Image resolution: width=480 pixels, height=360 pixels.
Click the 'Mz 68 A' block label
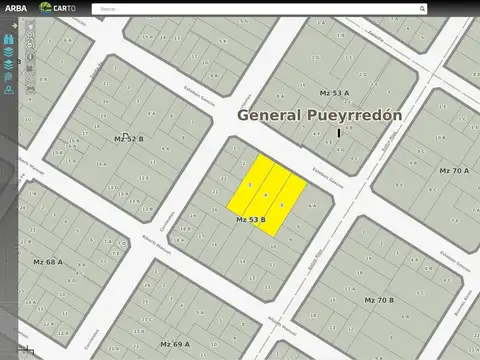(x=48, y=262)
